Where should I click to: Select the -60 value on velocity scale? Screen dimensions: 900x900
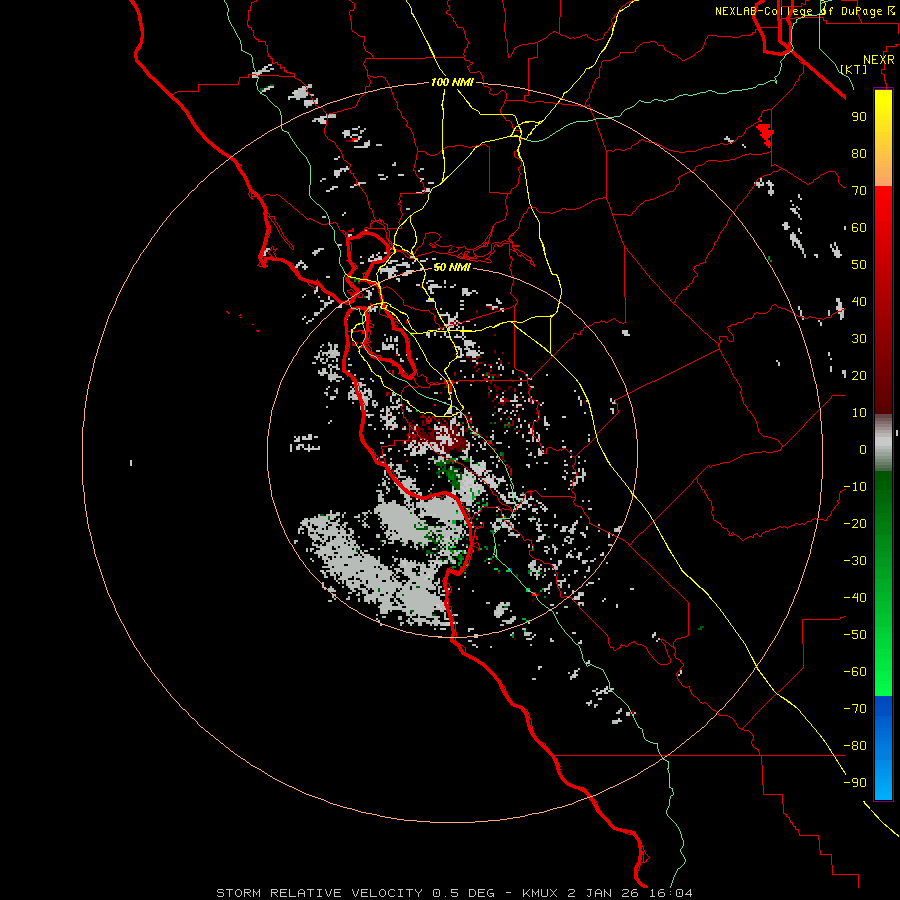pos(855,672)
